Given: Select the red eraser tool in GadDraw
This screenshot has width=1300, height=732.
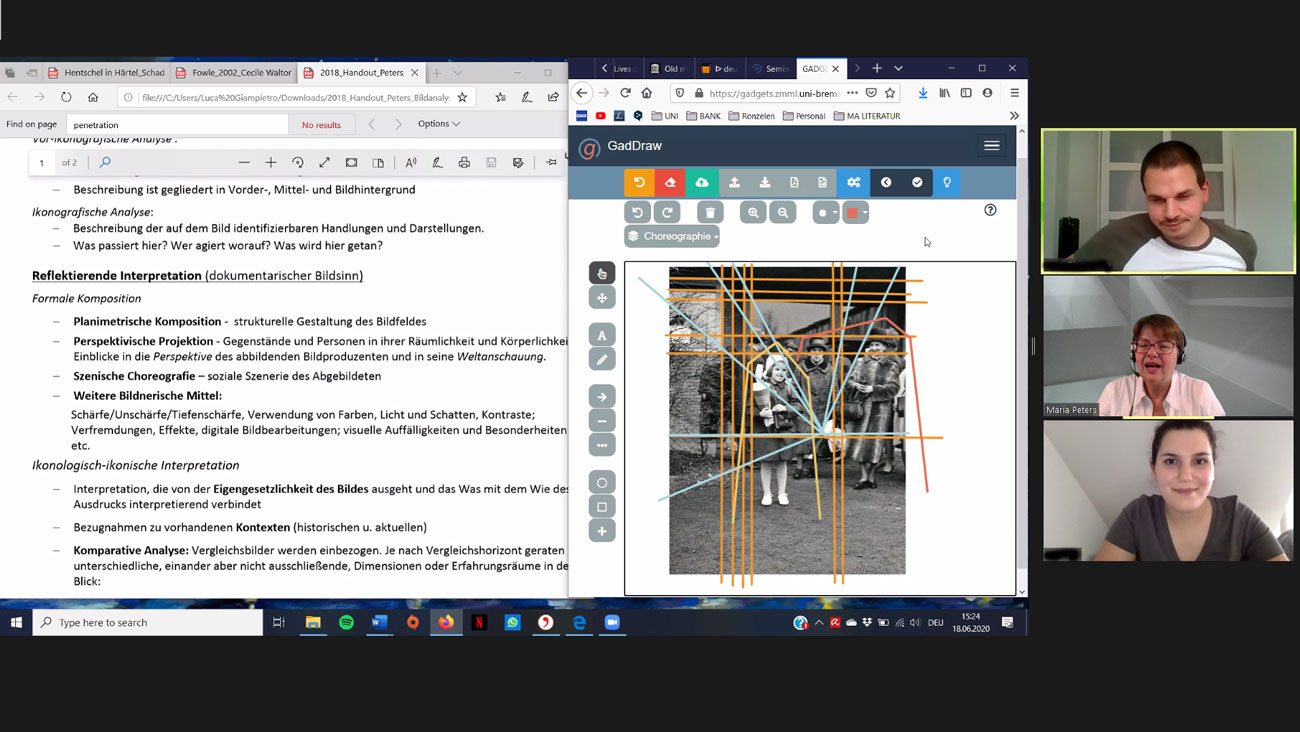Looking at the screenshot, I should (671, 182).
